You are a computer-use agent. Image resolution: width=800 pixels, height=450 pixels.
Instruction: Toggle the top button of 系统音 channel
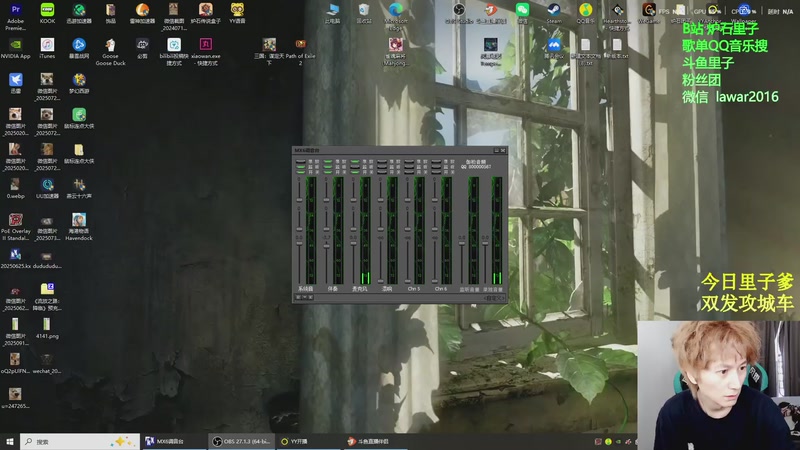(301, 161)
